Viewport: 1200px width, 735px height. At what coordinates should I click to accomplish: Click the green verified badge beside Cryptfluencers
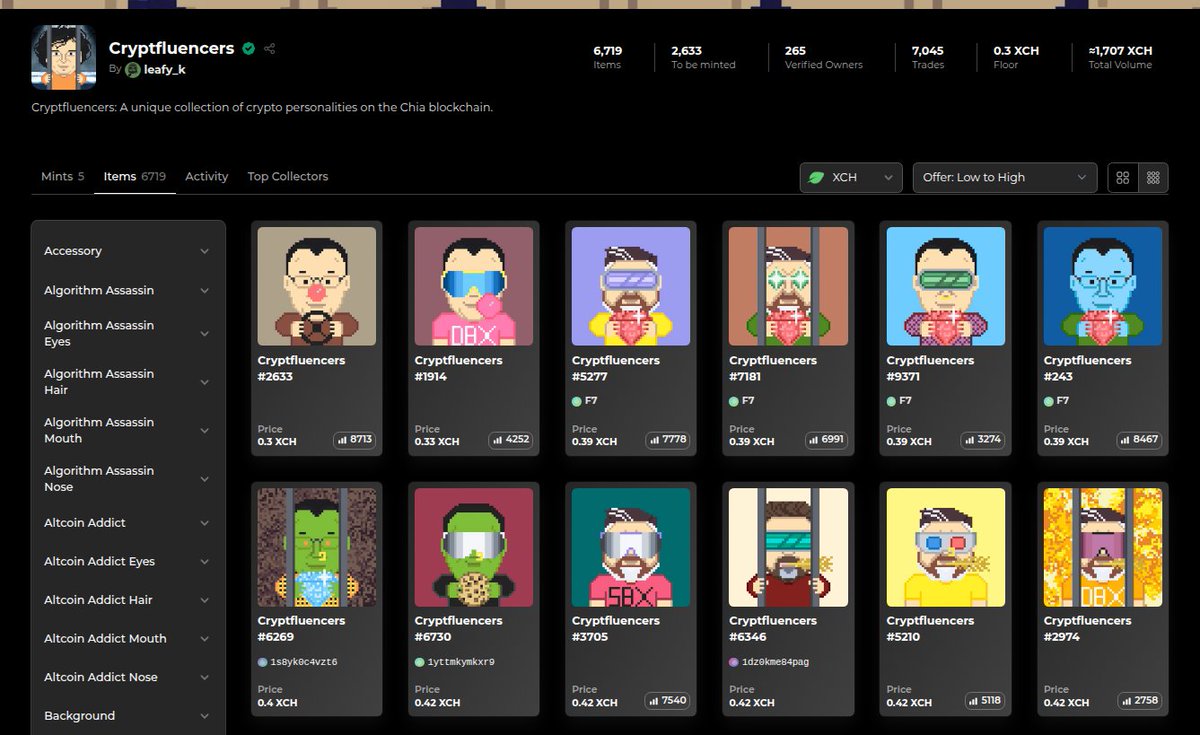tap(248, 48)
